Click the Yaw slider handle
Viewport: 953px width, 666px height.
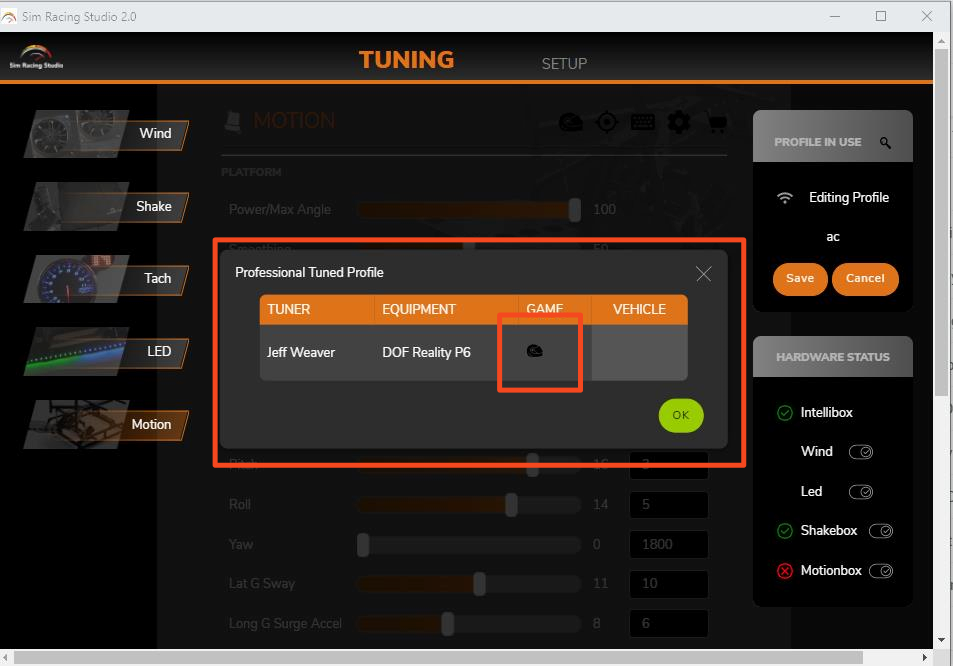pyautogui.click(x=363, y=545)
